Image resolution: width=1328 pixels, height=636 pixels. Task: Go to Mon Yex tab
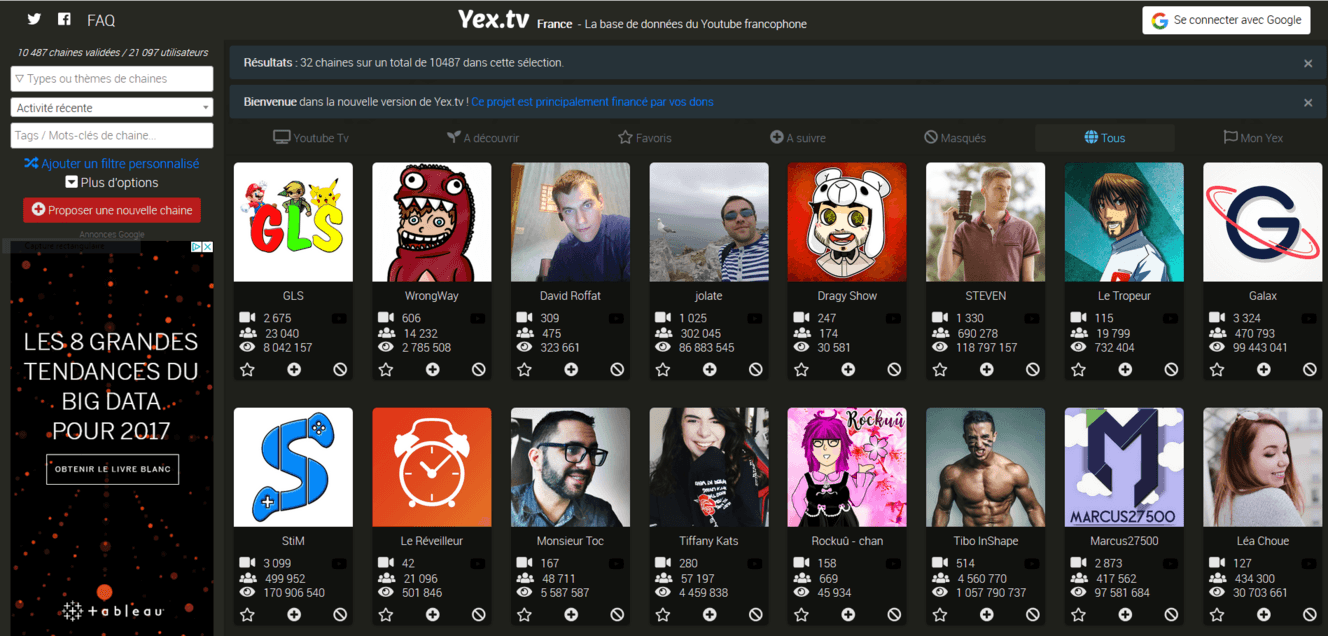(x=1253, y=138)
